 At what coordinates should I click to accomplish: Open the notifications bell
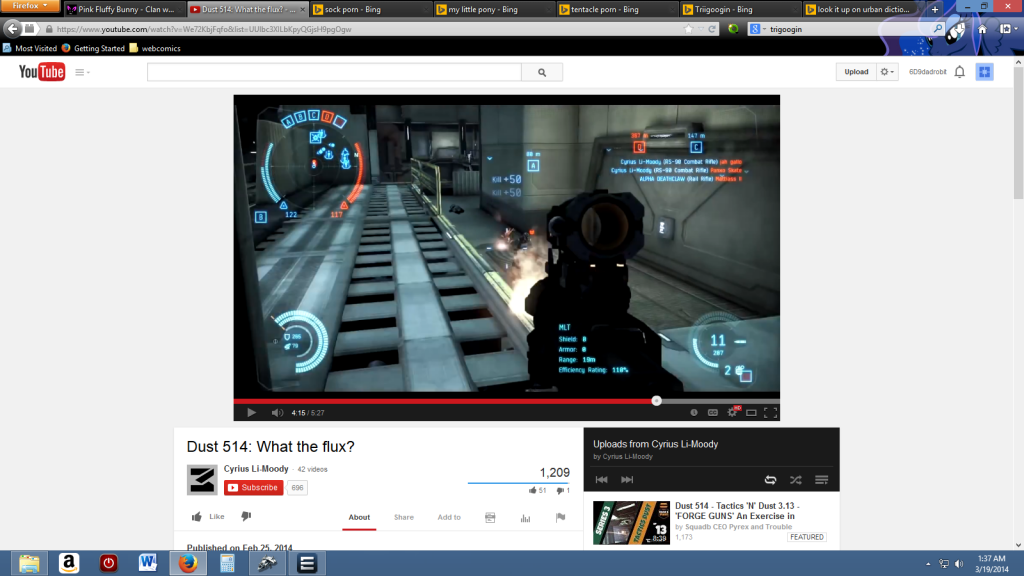point(959,72)
